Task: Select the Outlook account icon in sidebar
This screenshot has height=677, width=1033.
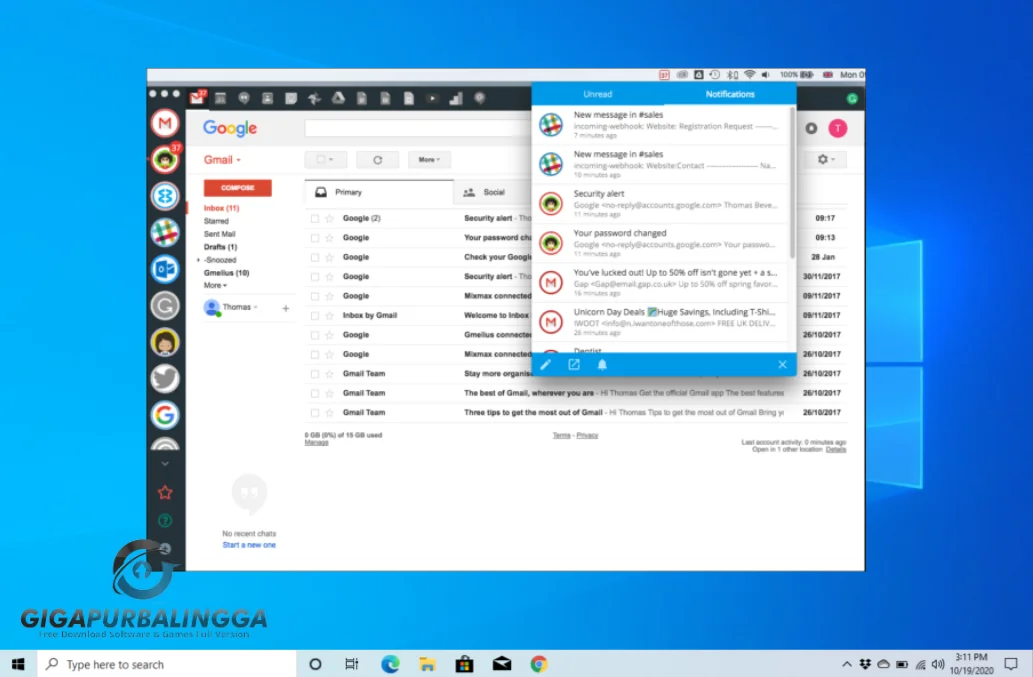Action: click(165, 269)
